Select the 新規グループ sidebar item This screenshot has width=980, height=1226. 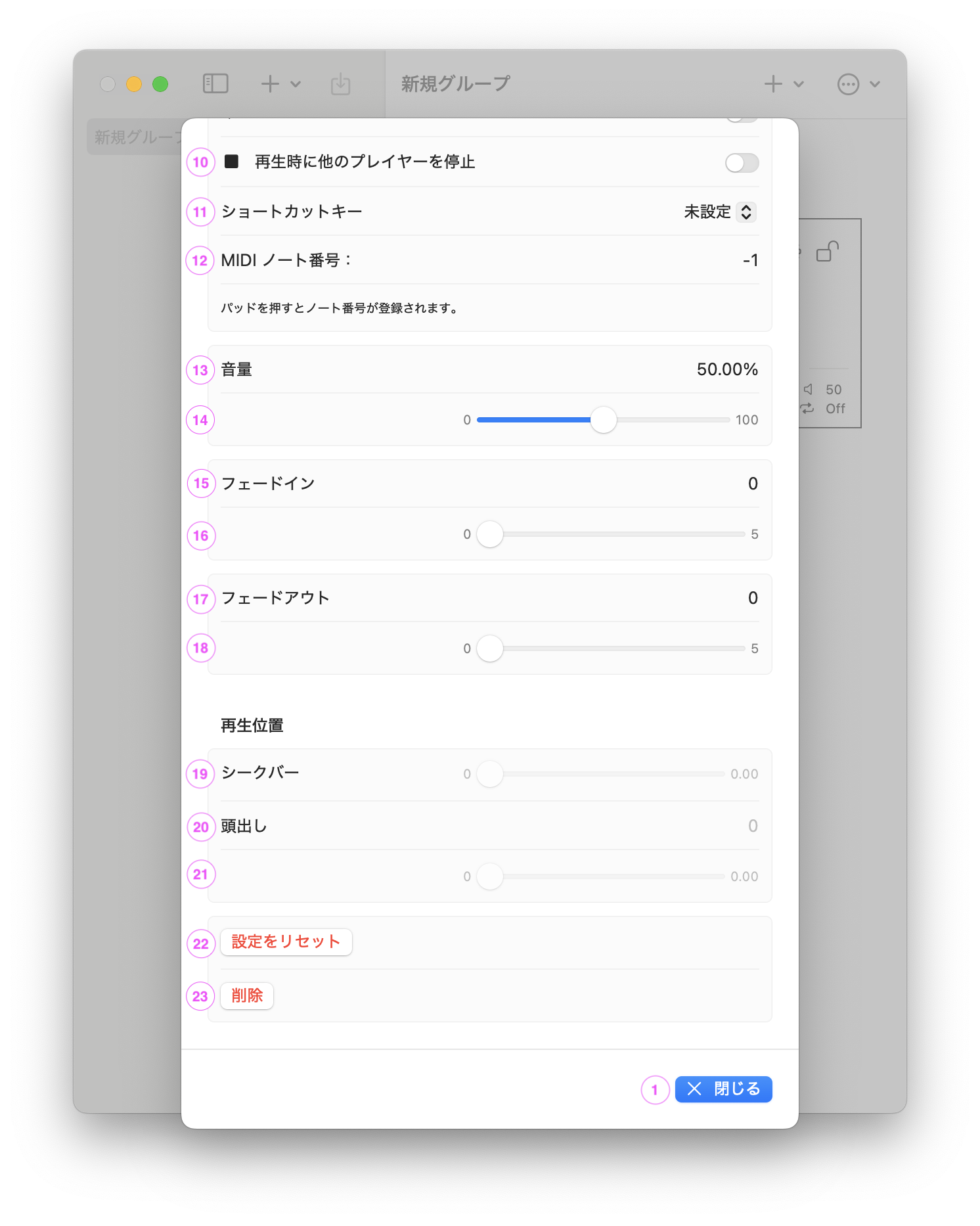point(135,137)
